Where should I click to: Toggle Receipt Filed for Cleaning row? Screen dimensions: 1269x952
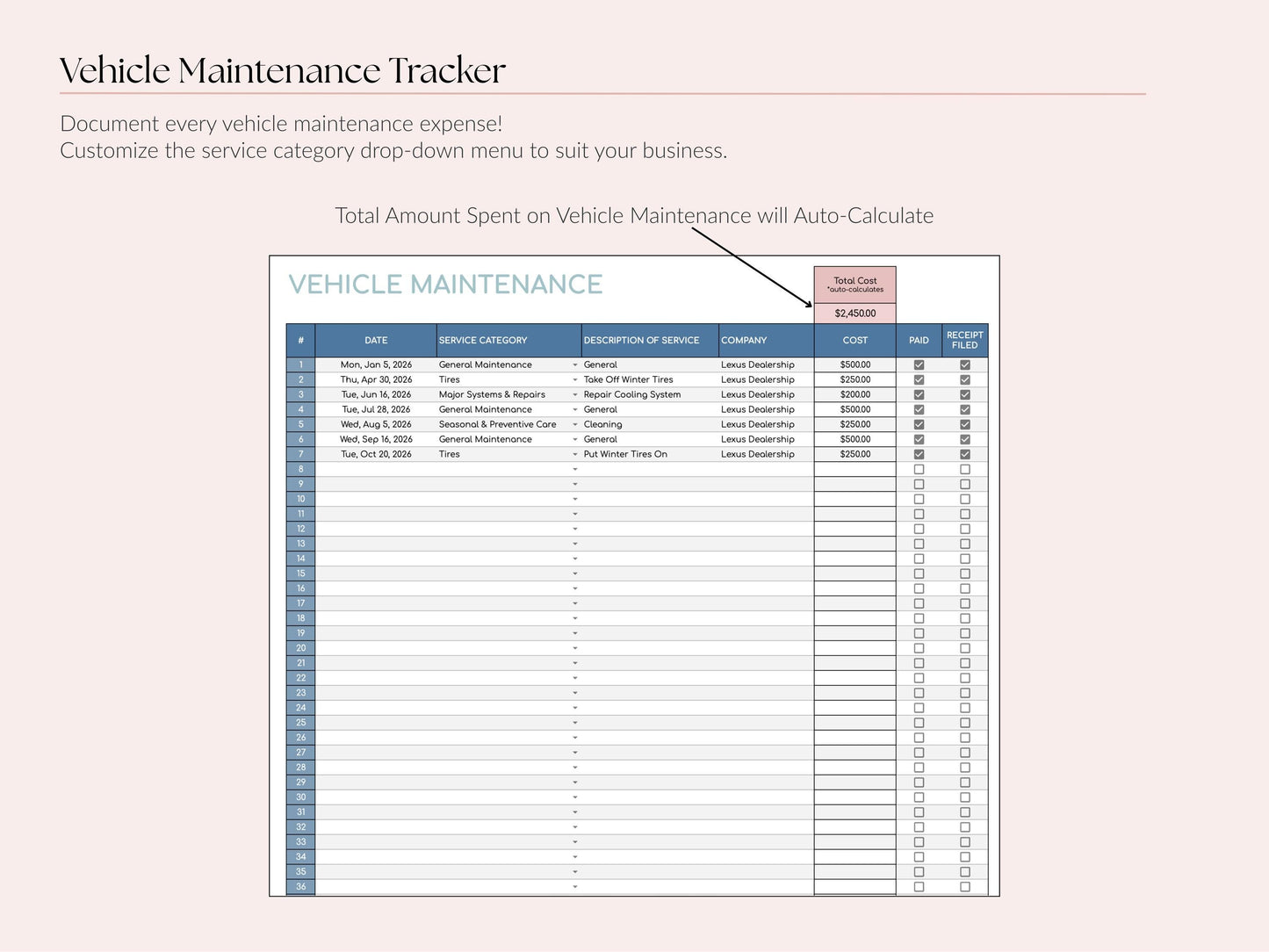[964, 424]
